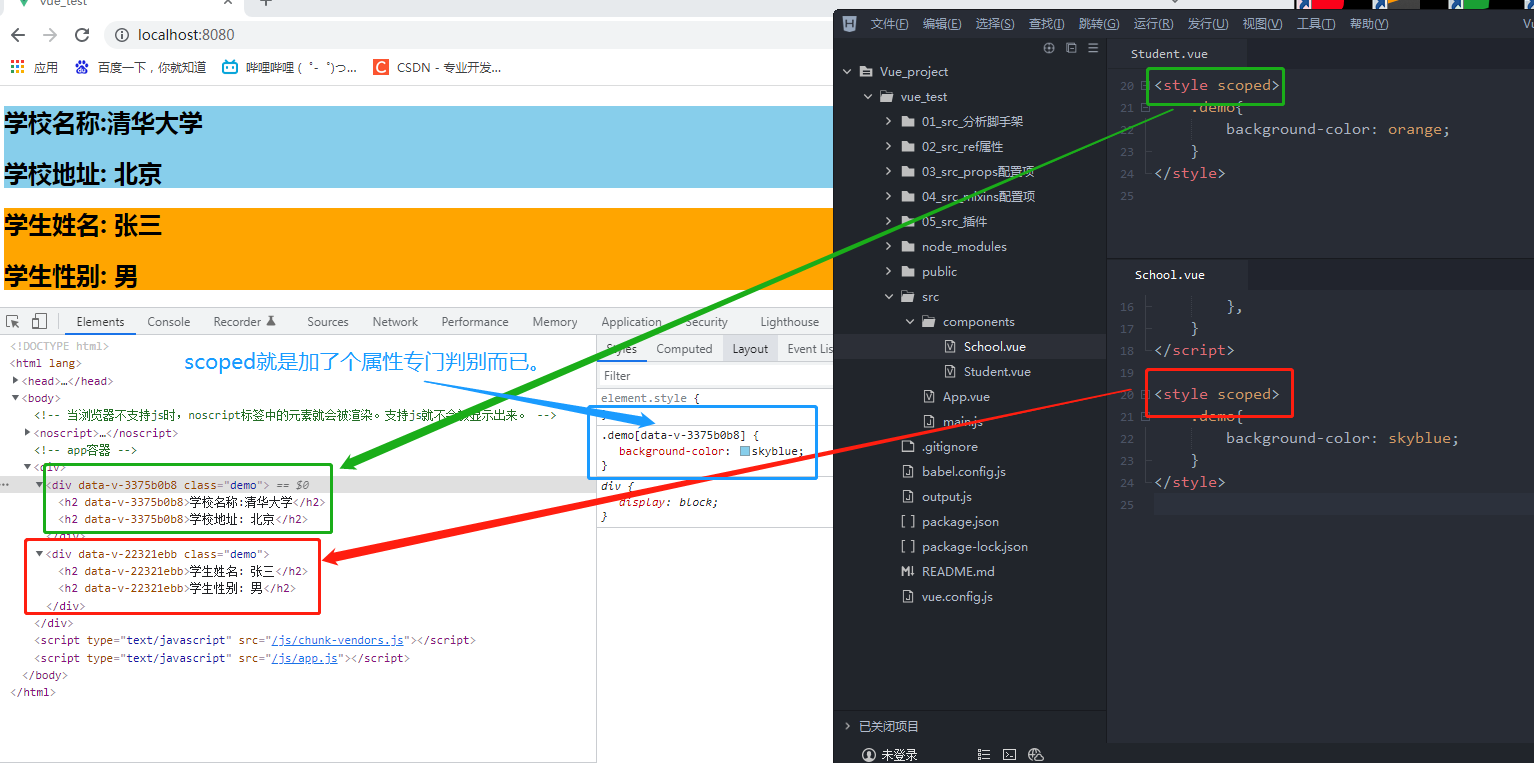Collapse the Vue_project root folder
The image size is (1534, 763).
[x=846, y=72]
